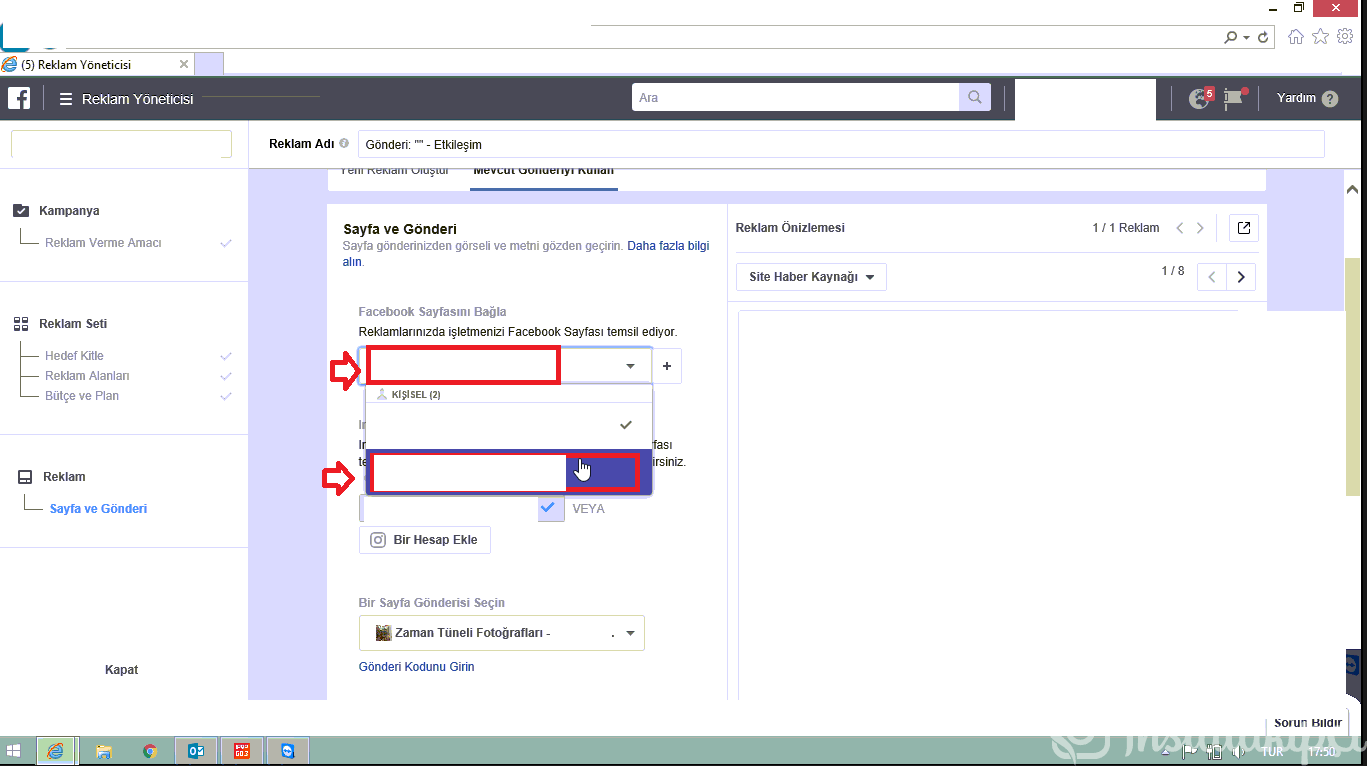Screen dimensions: 1367x766
Task: Select the (5) Reklam Yöneticisi browser tab
Action: point(97,64)
